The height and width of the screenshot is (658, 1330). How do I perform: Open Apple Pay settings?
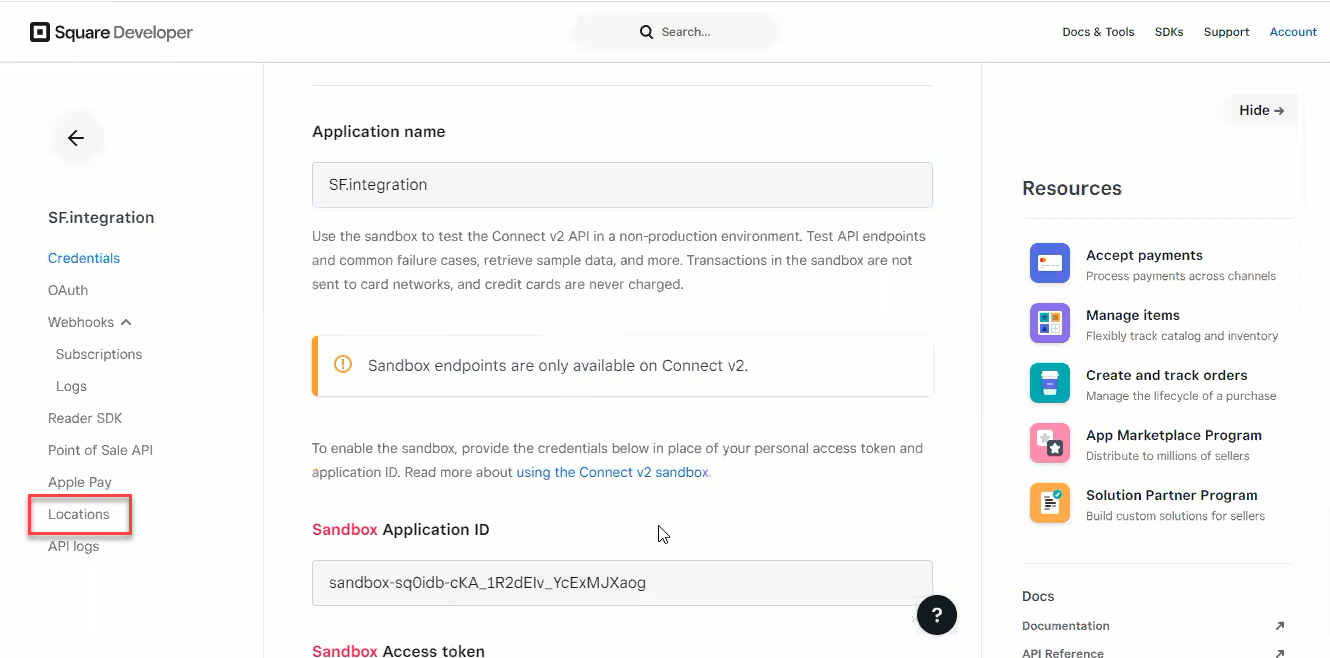pyautogui.click(x=80, y=482)
